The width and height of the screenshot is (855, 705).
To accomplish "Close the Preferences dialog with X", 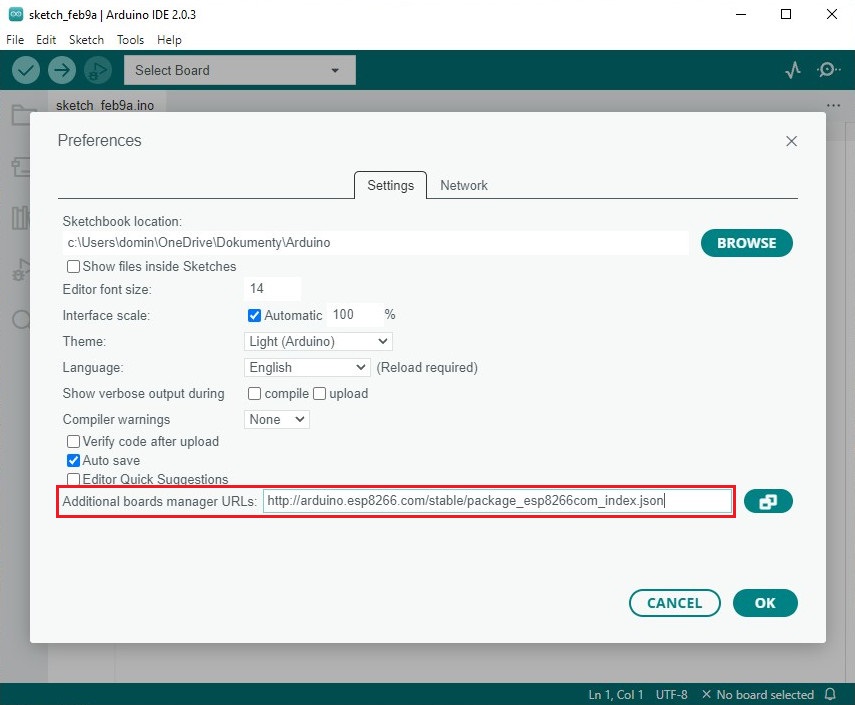I will pos(791,142).
